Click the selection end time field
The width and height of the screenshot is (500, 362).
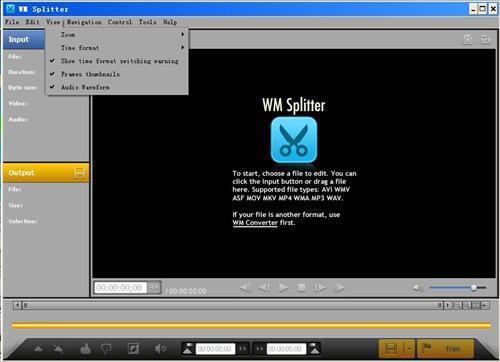286,349
